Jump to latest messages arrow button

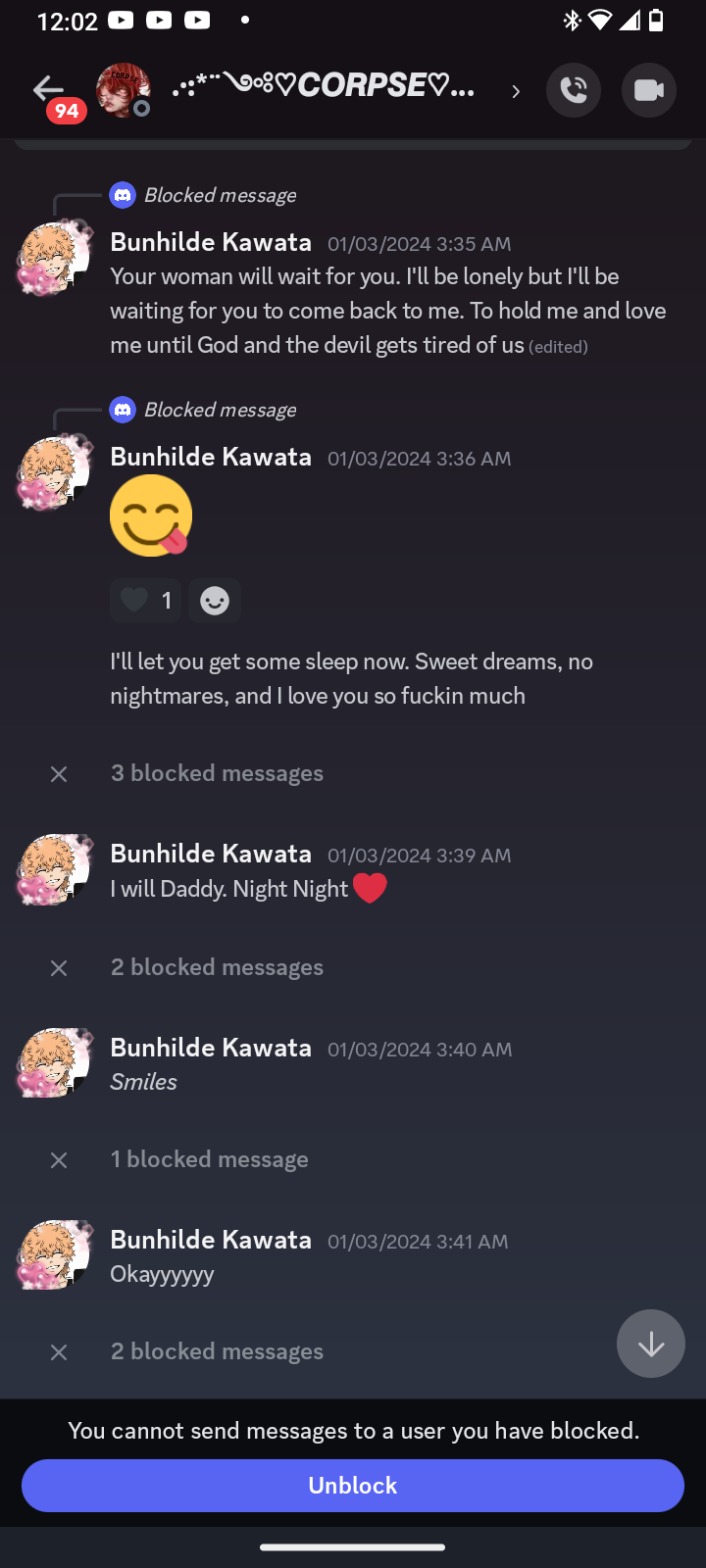pos(650,1344)
